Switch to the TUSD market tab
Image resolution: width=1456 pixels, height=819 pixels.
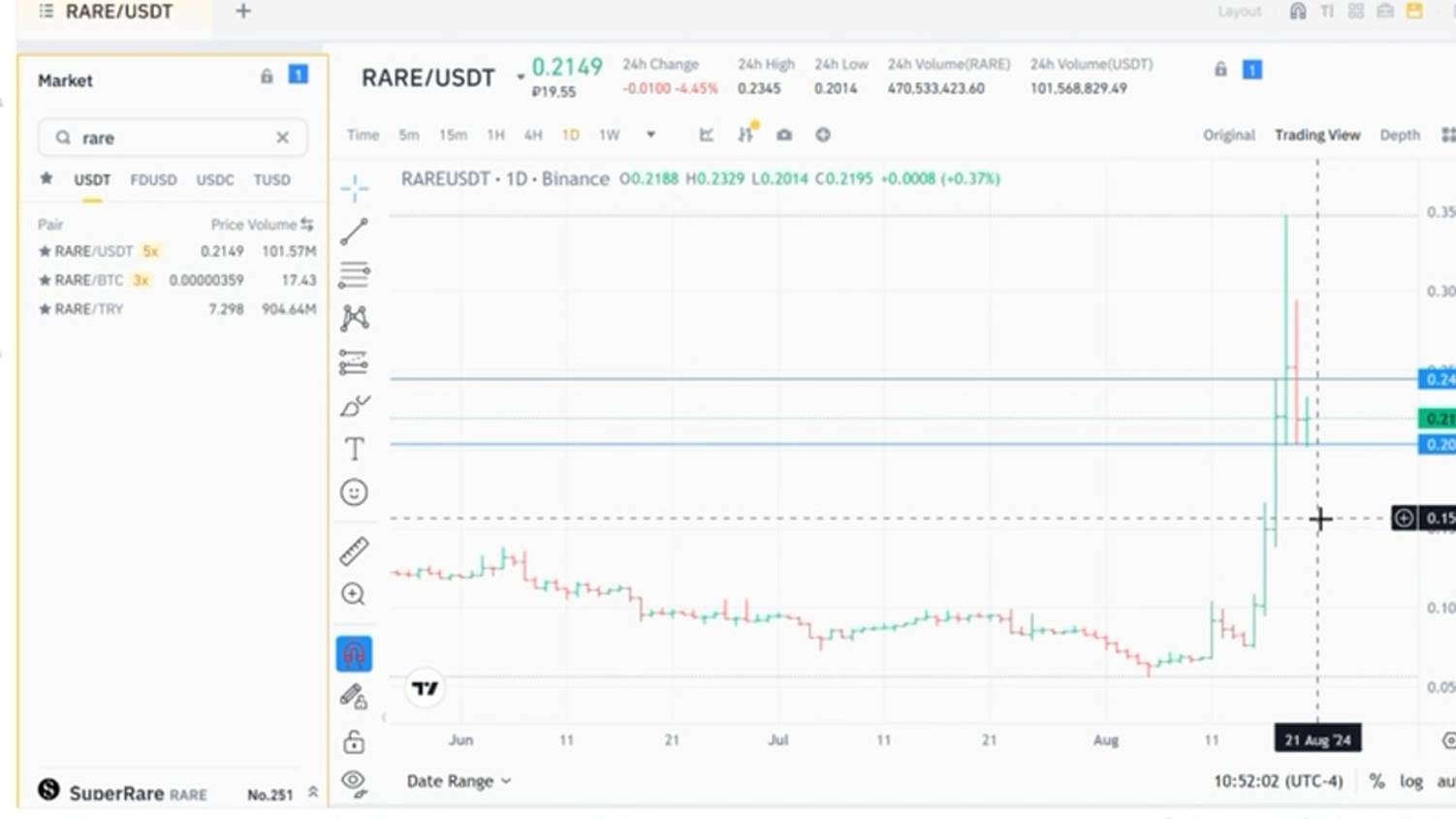[x=272, y=180]
